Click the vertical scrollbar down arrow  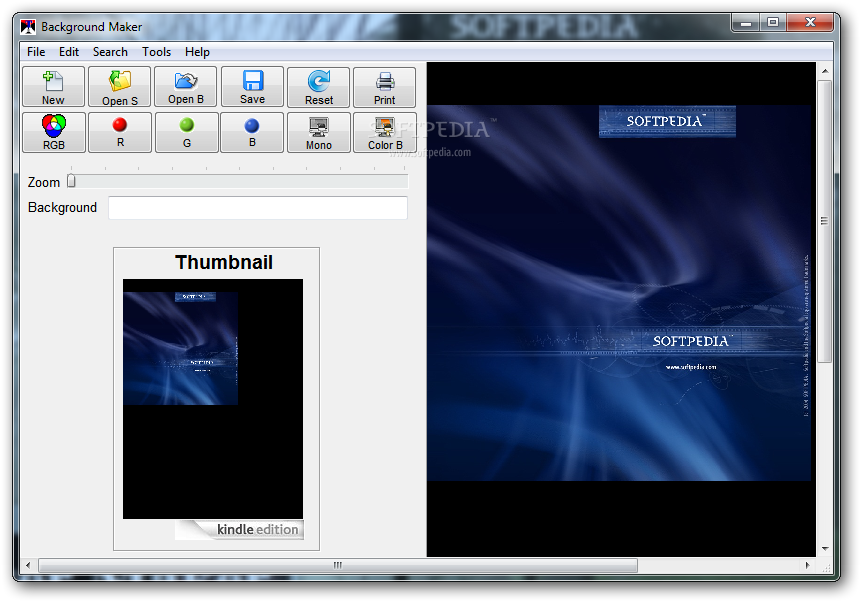[x=825, y=549]
